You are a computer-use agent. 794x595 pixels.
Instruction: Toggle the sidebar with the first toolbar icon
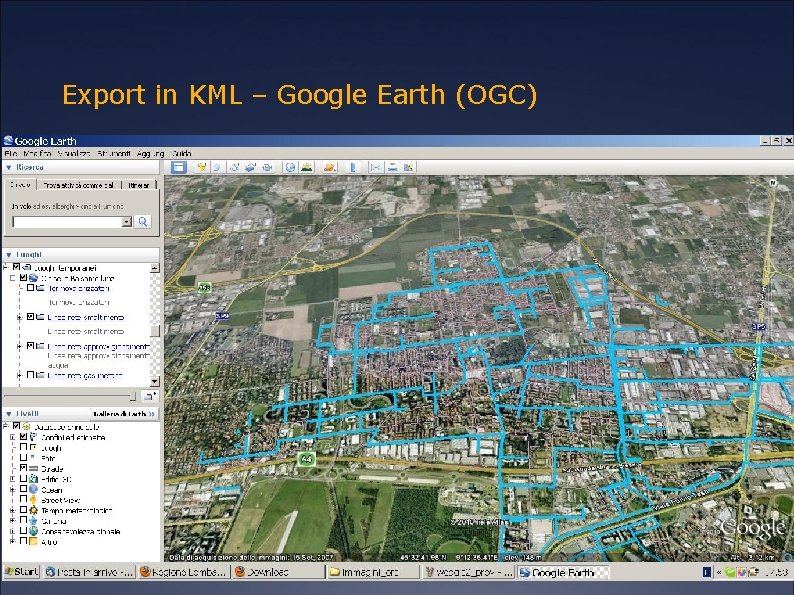[x=178, y=167]
